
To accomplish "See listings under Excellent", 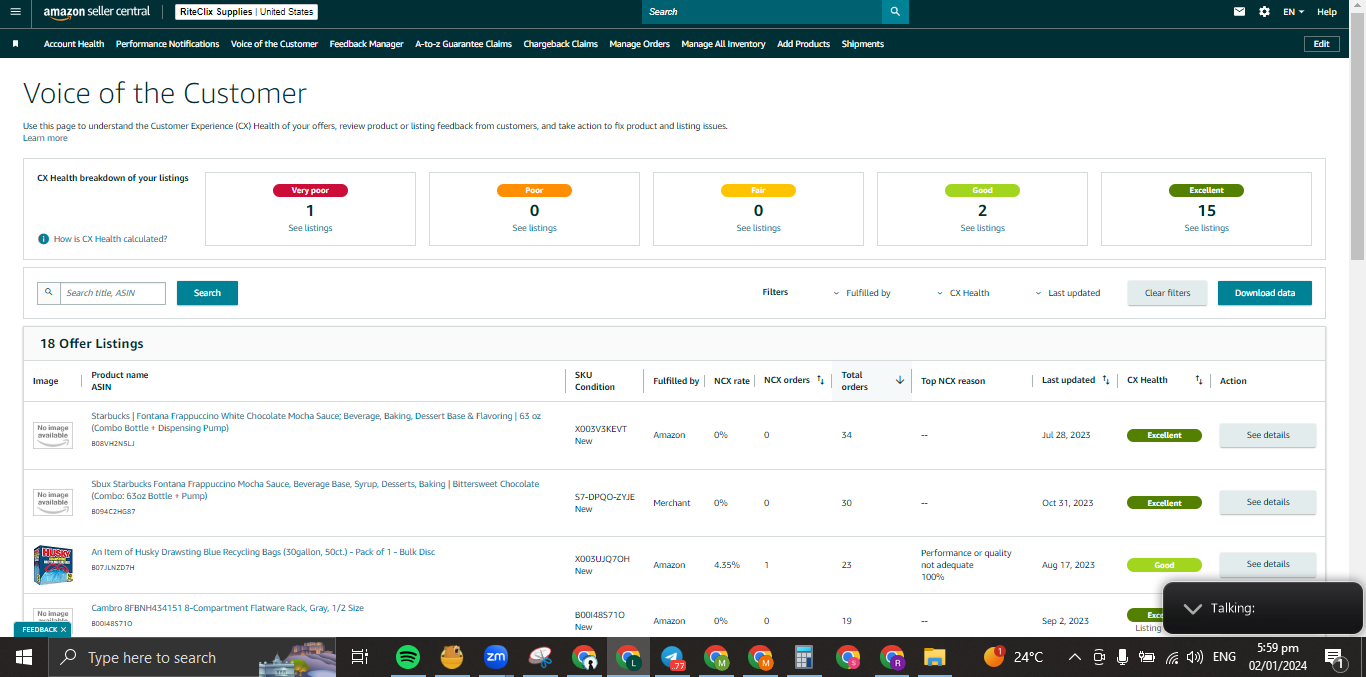I will click(x=1206, y=228).
